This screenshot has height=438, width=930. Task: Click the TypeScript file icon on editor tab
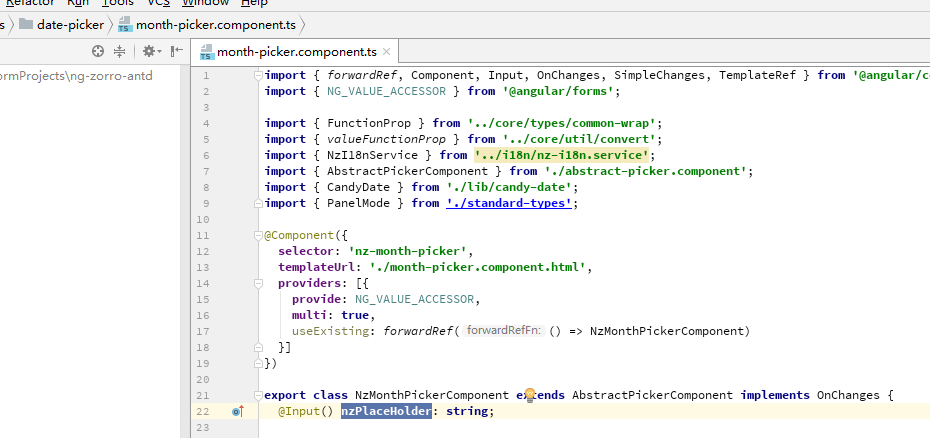[x=206, y=52]
